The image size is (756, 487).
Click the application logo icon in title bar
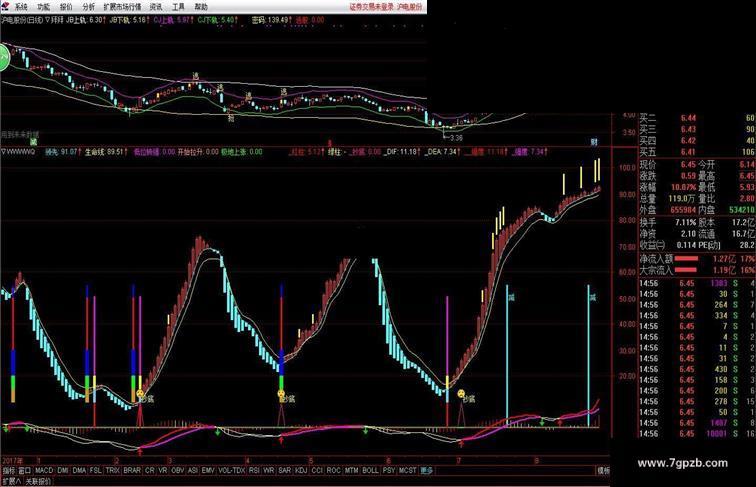tap(5, 6)
